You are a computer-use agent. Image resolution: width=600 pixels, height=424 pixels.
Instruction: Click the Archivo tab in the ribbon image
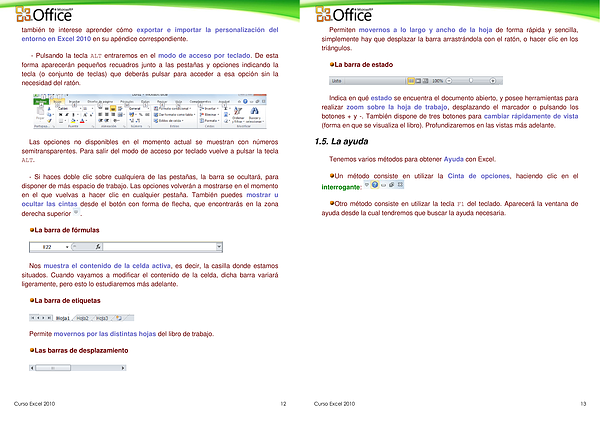click(41, 101)
